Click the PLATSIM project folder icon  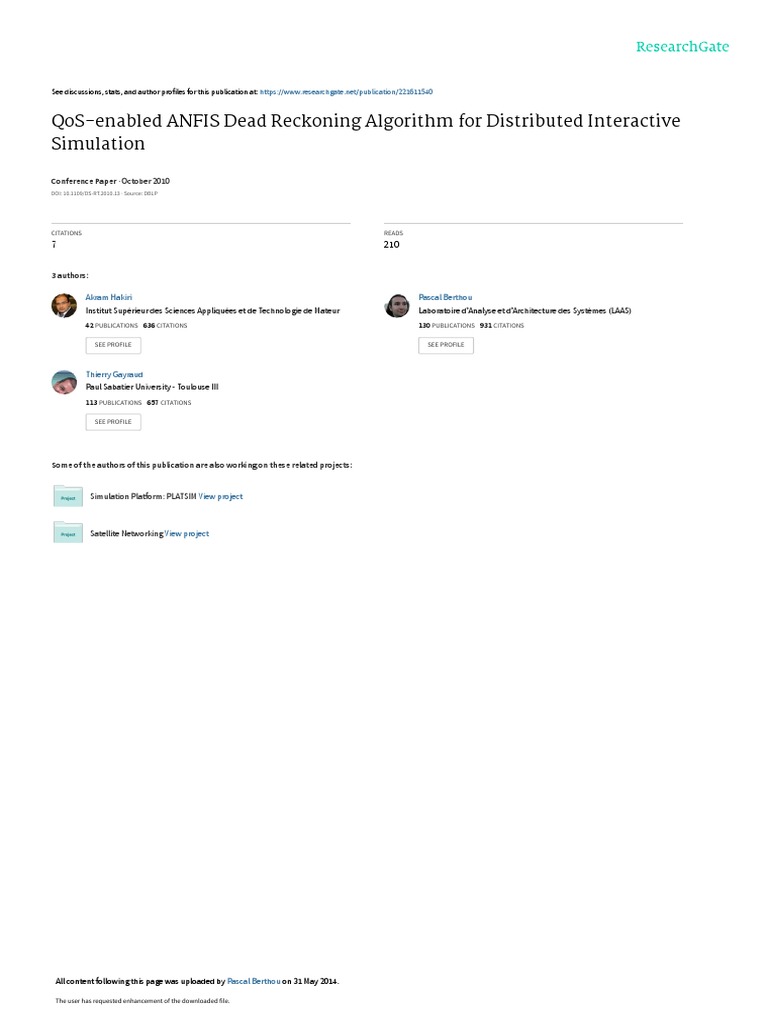point(68,496)
